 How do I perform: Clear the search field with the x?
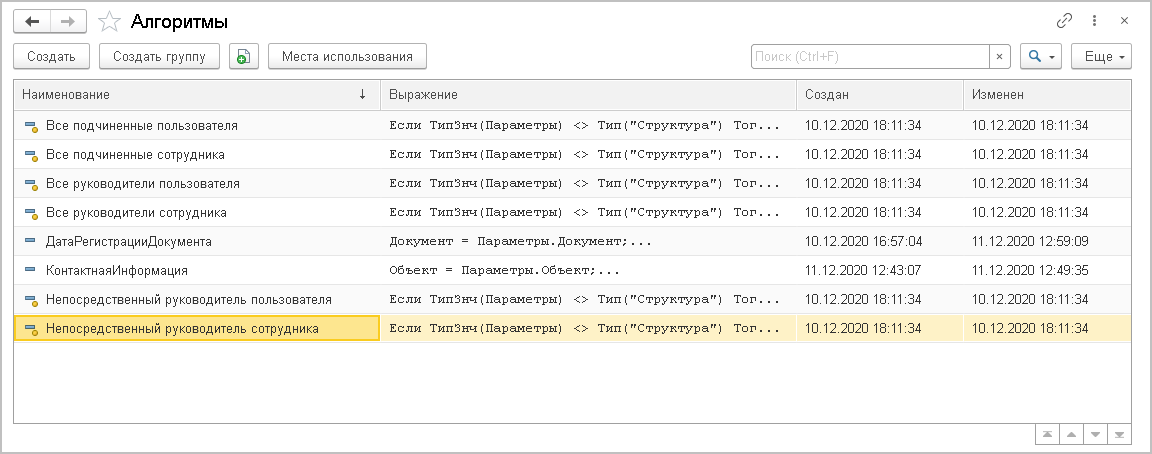tap(998, 57)
